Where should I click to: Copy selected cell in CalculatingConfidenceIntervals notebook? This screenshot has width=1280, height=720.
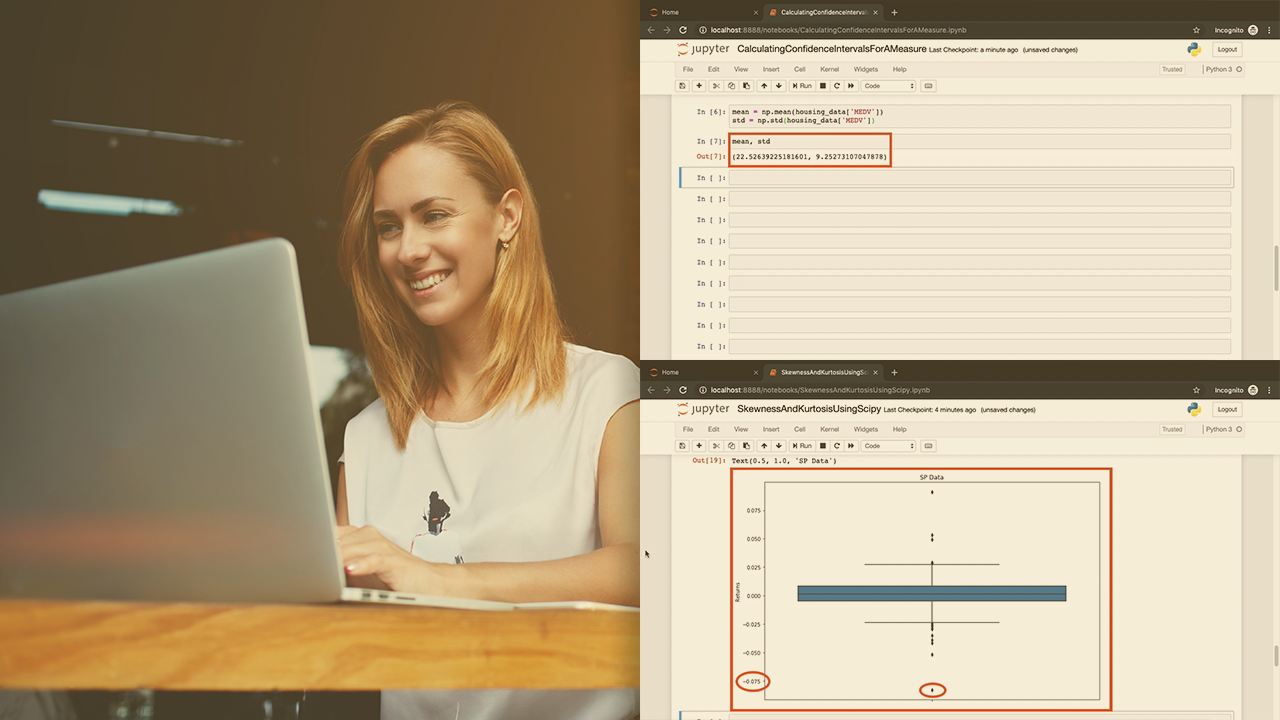coord(731,86)
